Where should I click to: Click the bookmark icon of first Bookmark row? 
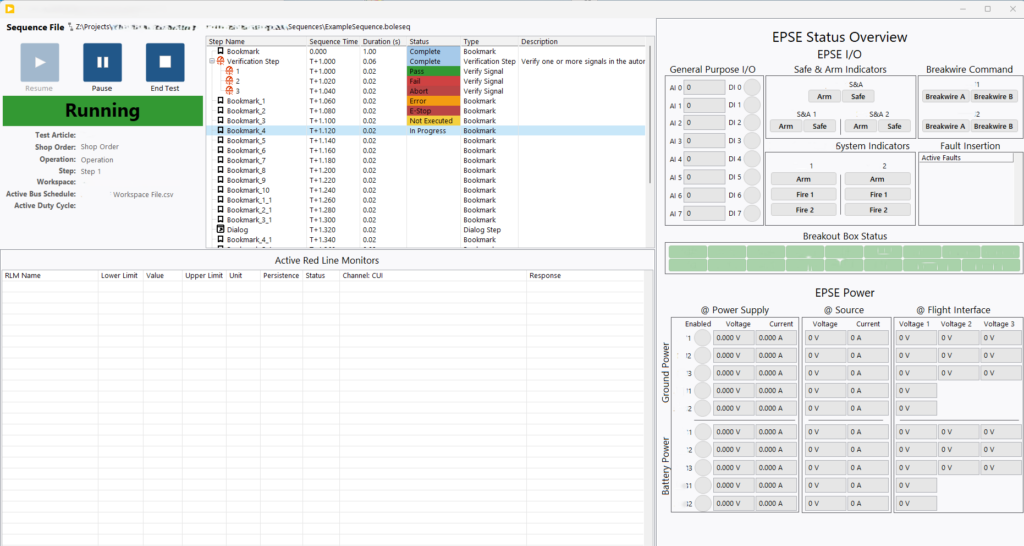[x=221, y=51]
